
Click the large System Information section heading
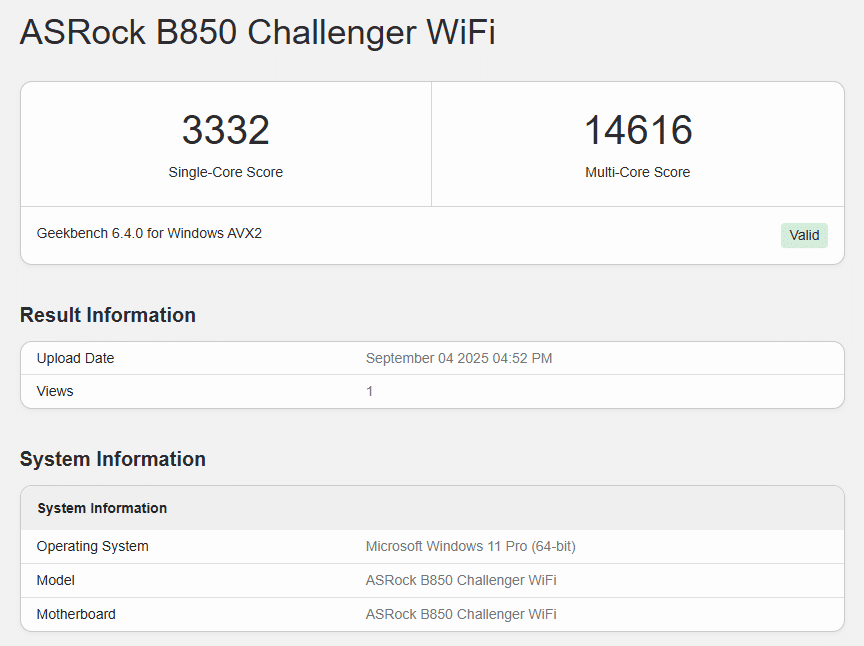coord(113,459)
